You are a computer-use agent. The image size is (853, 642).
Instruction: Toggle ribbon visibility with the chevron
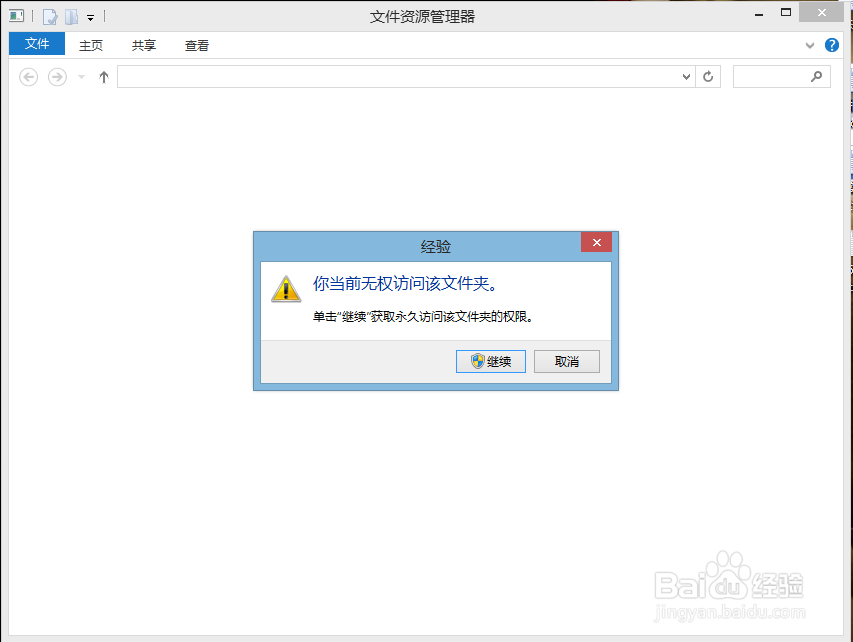tap(809, 45)
